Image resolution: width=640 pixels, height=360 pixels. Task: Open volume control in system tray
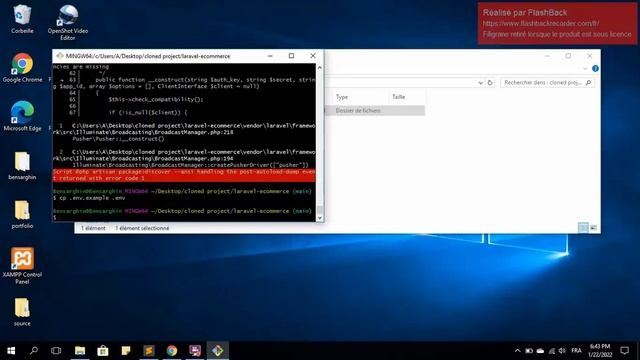click(x=562, y=351)
